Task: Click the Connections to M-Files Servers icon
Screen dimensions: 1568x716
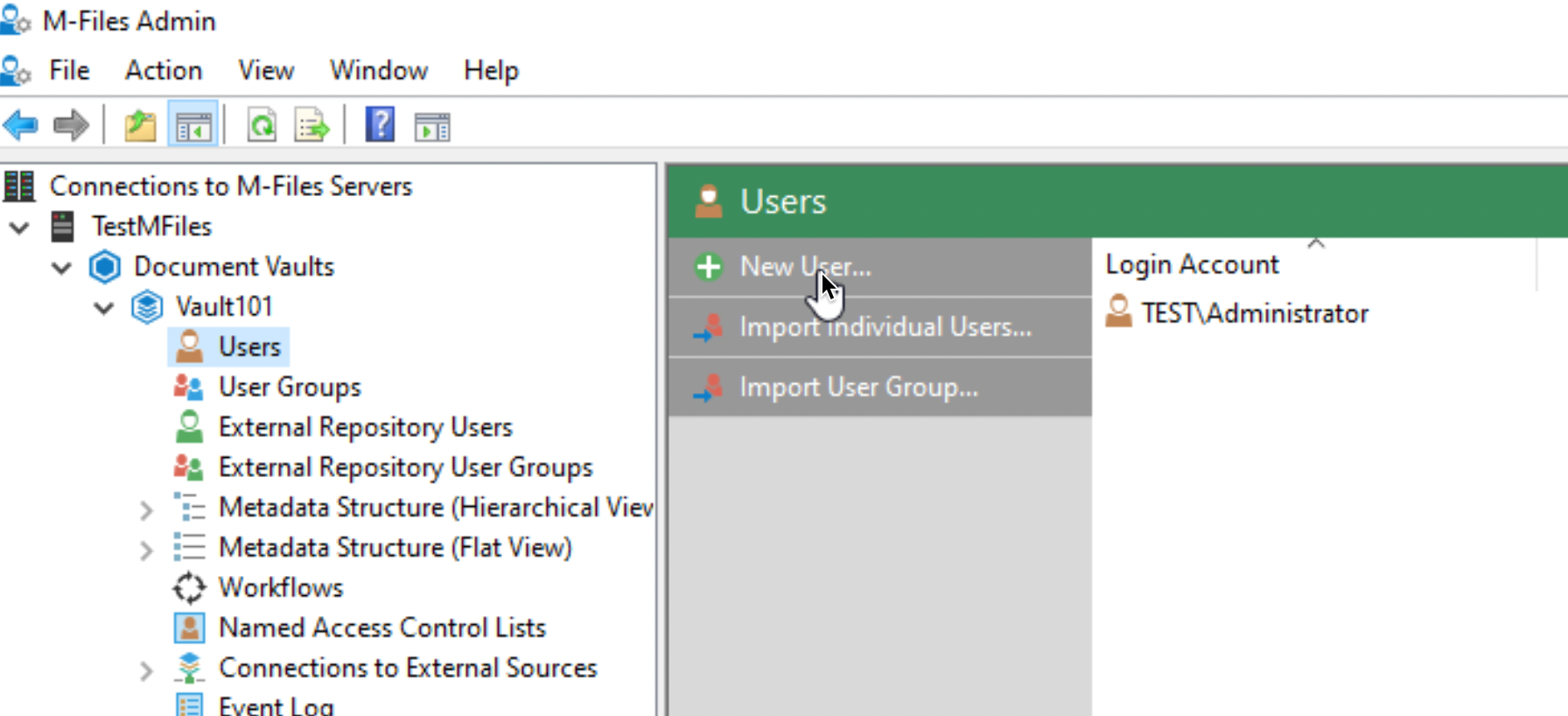Action: [x=19, y=186]
